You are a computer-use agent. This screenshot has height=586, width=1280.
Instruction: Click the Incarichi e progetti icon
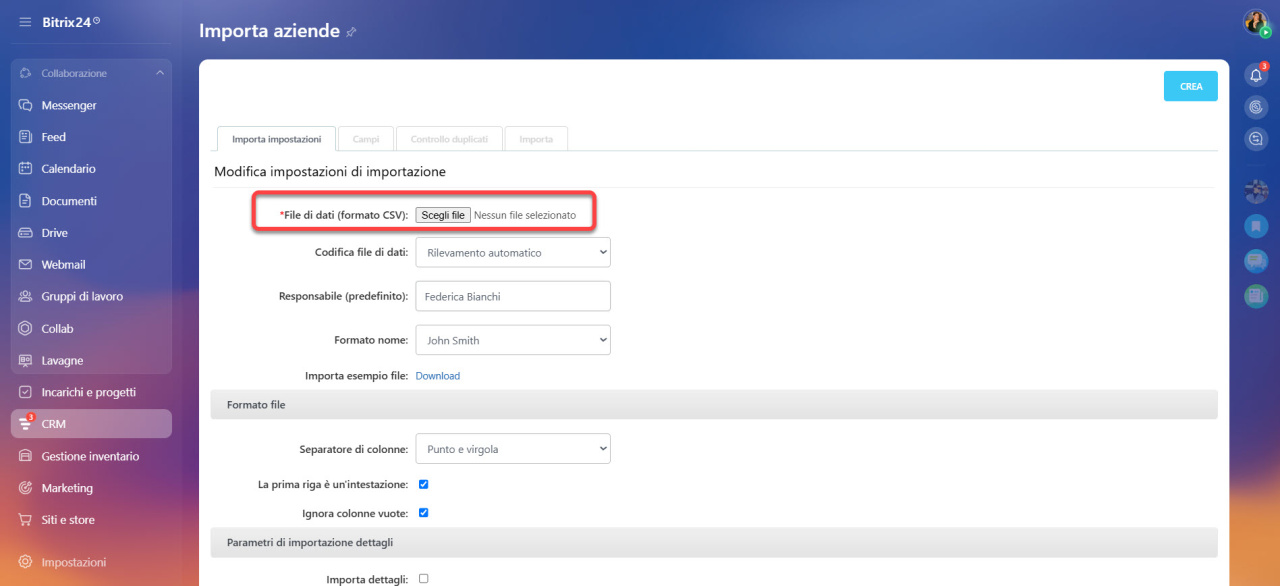(26, 393)
